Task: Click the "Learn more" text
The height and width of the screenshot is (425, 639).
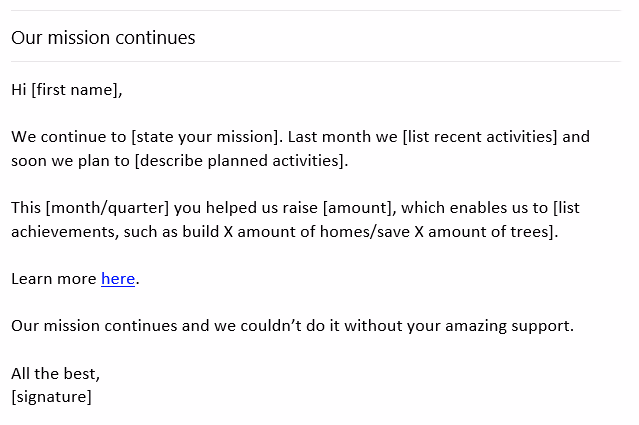Action: [x=53, y=279]
